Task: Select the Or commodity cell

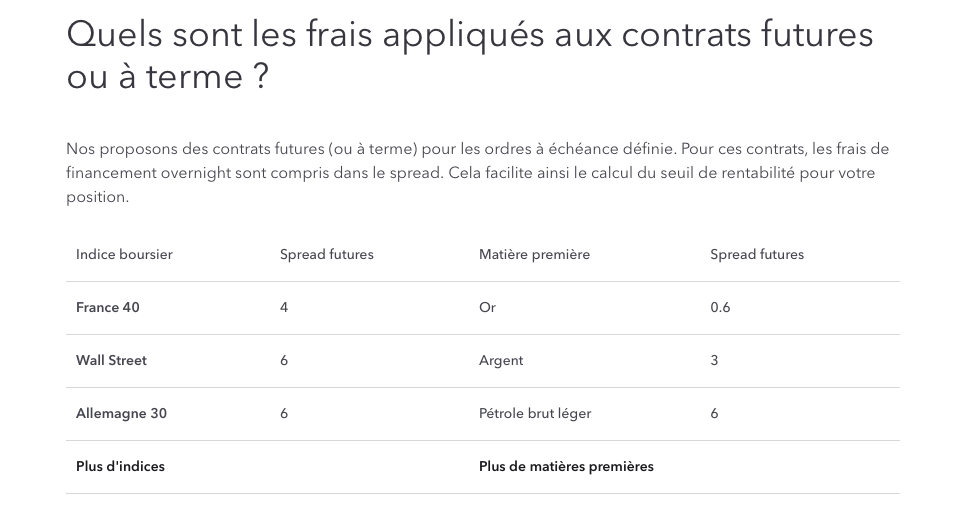Action: click(487, 308)
